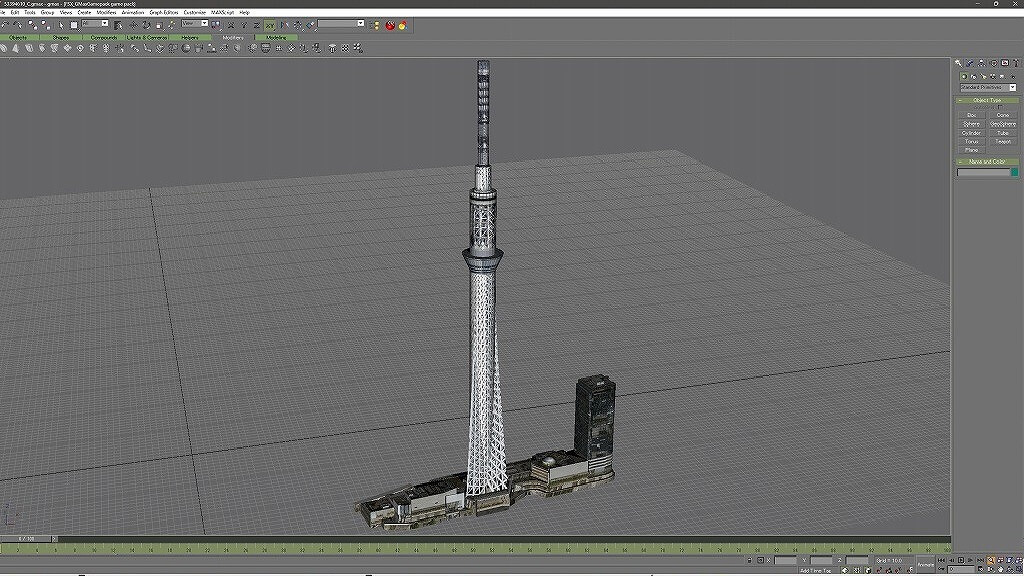Open the Material Navigator icon beside Material Editor
Viewport: 1024px width, 576px height.
403,25
